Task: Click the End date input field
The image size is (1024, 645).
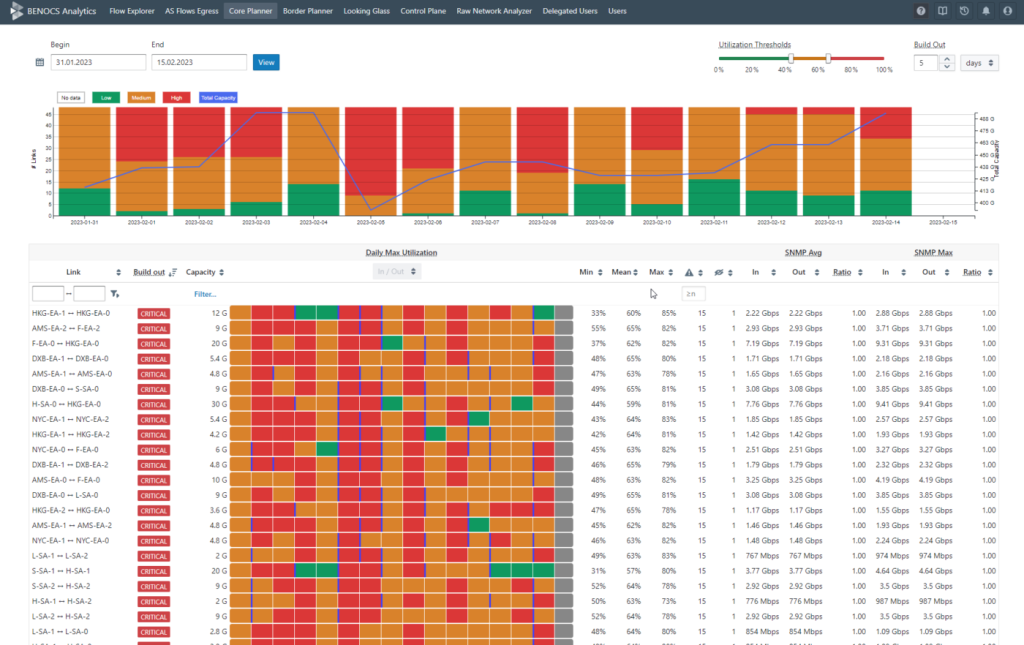Action: tap(199, 62)
